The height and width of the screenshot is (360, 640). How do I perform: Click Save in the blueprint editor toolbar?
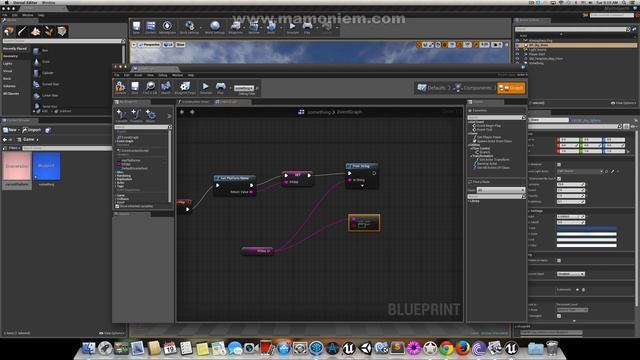click(x=135, y=87)
